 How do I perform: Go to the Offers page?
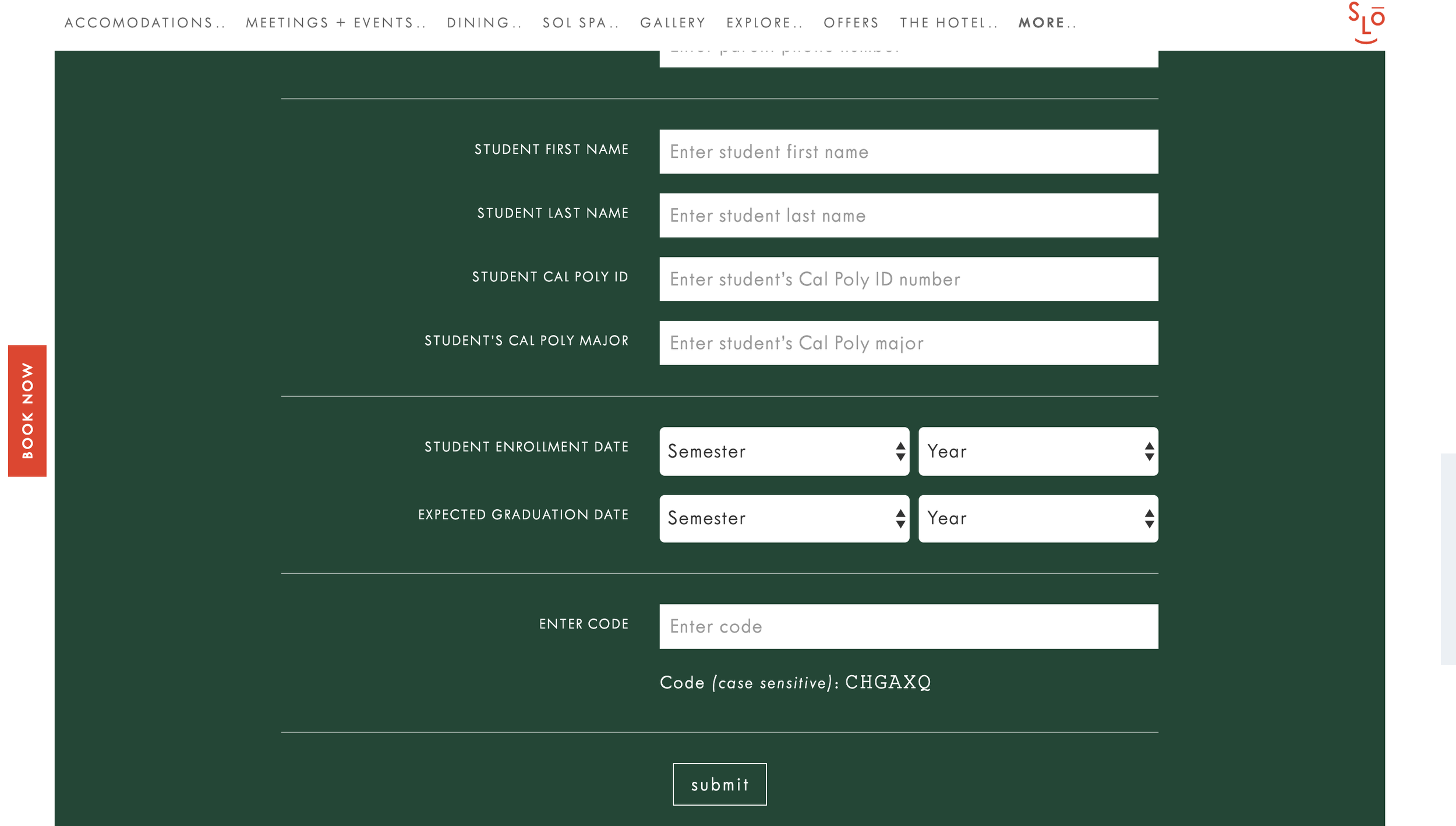851,23
